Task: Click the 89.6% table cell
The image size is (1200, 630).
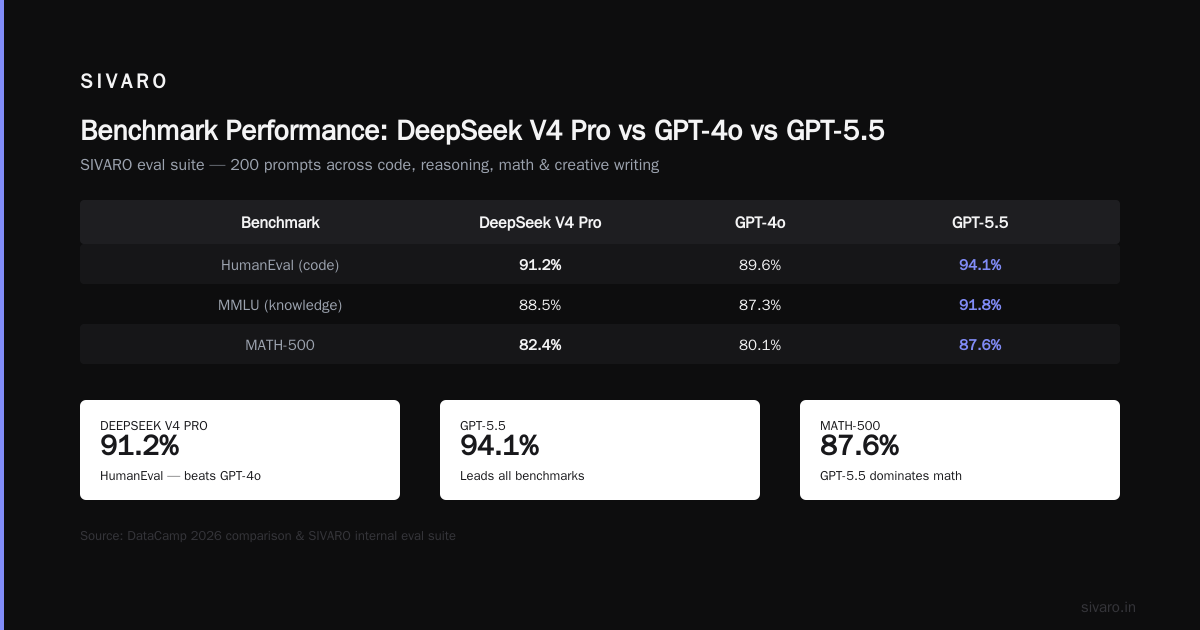Action: [760, 265]
